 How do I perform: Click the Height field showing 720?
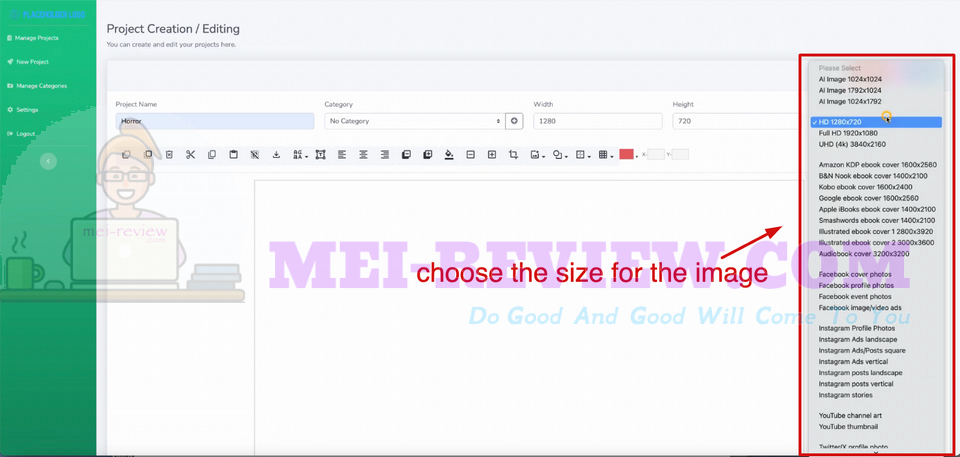click(735, 121)
